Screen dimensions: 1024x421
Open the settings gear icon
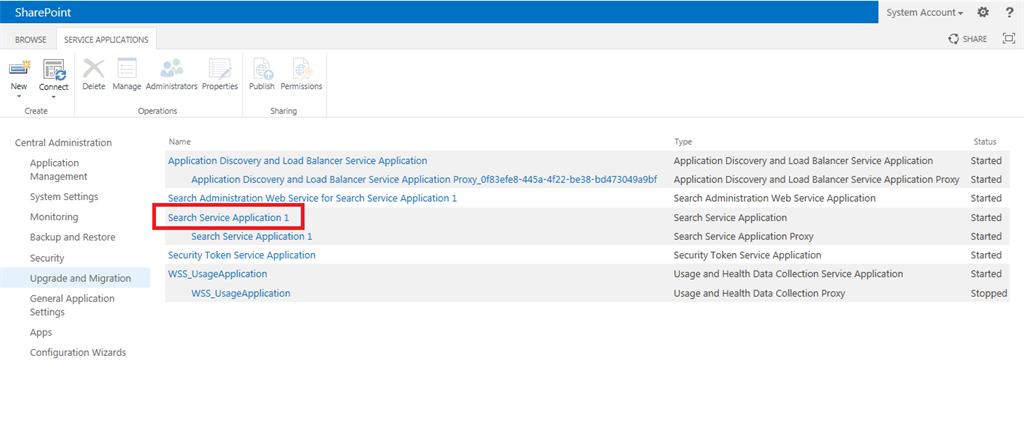click(x=982, y=12)
